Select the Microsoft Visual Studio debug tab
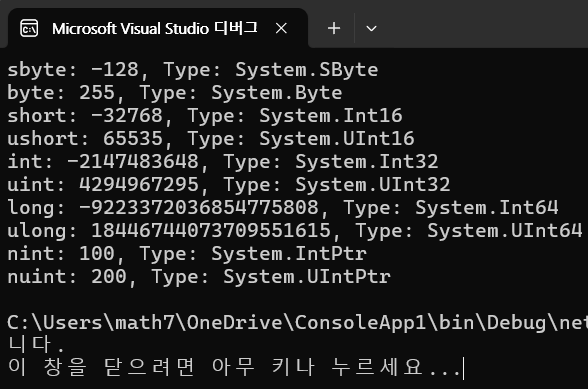 coord(158,29)
